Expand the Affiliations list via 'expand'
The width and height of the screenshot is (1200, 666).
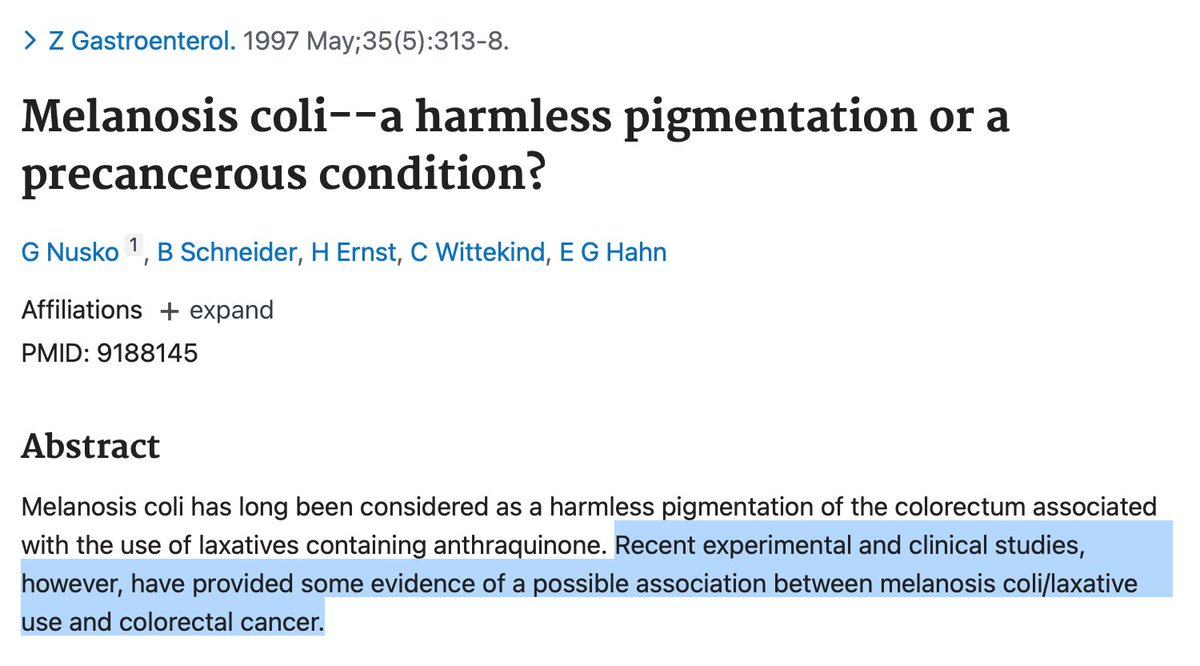(x=231, y=311)
